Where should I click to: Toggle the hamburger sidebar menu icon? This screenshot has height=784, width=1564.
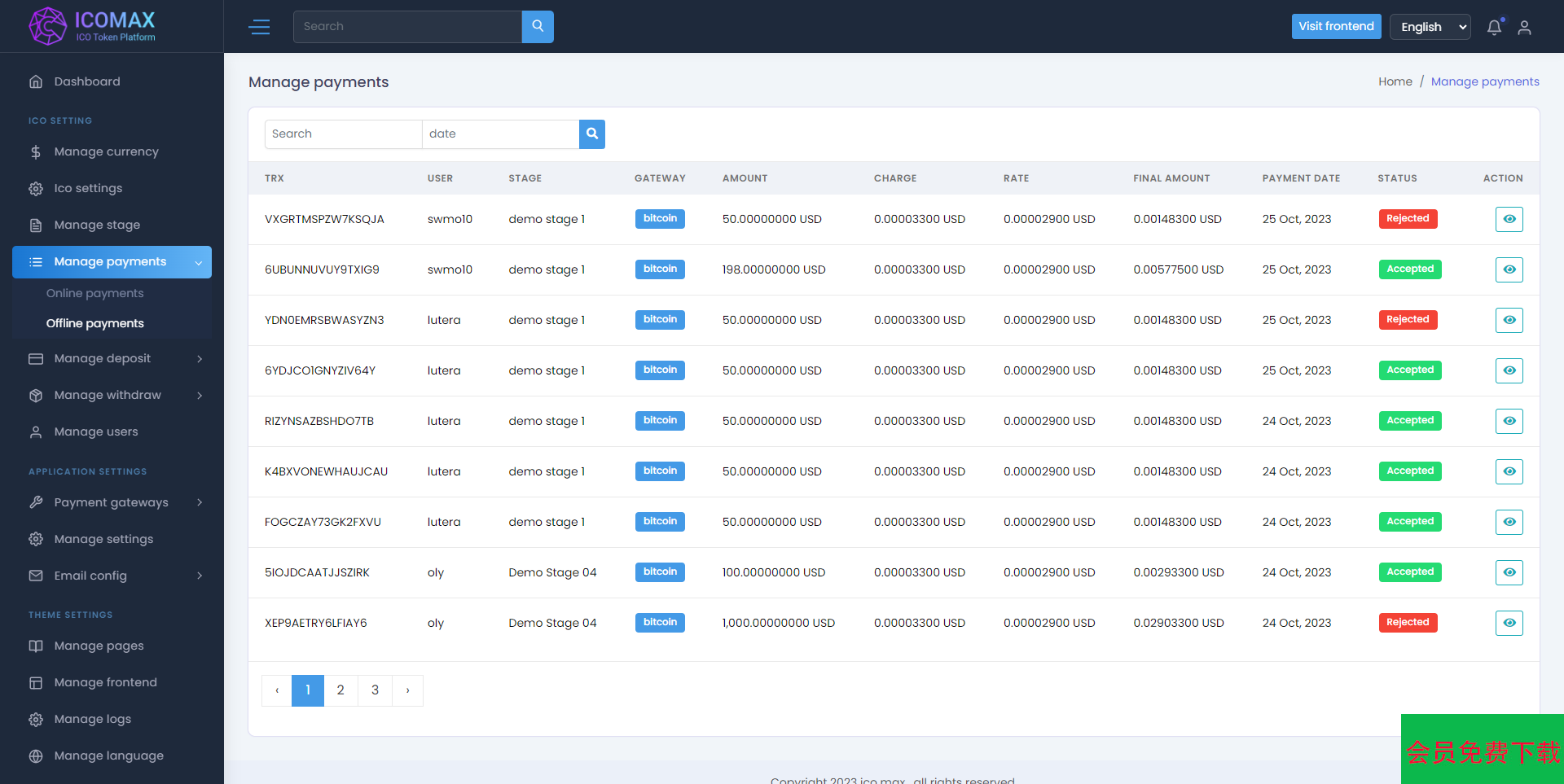259,27
